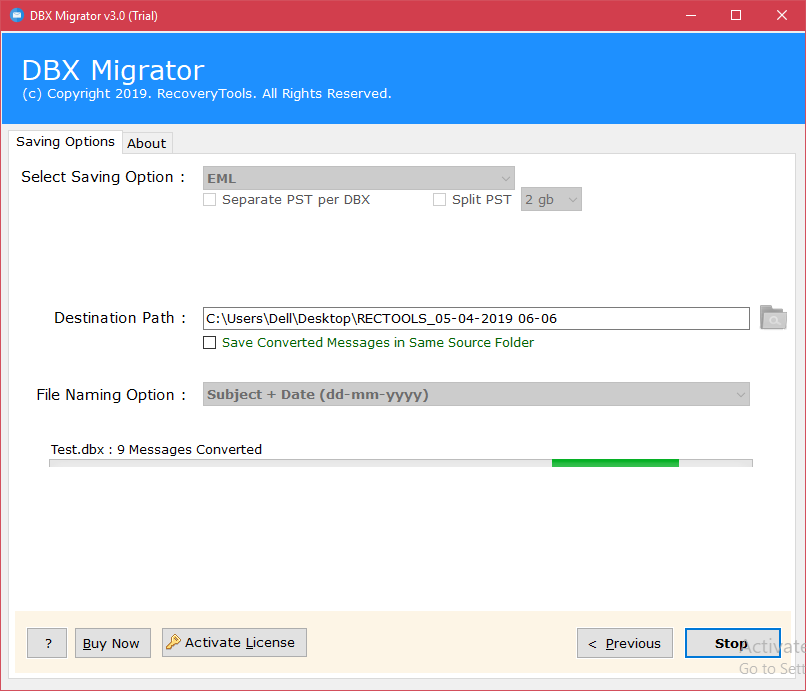Click the DBX Migrator heading in the banner
Viewport: 806px width, 691px height.
coord(113,70)
